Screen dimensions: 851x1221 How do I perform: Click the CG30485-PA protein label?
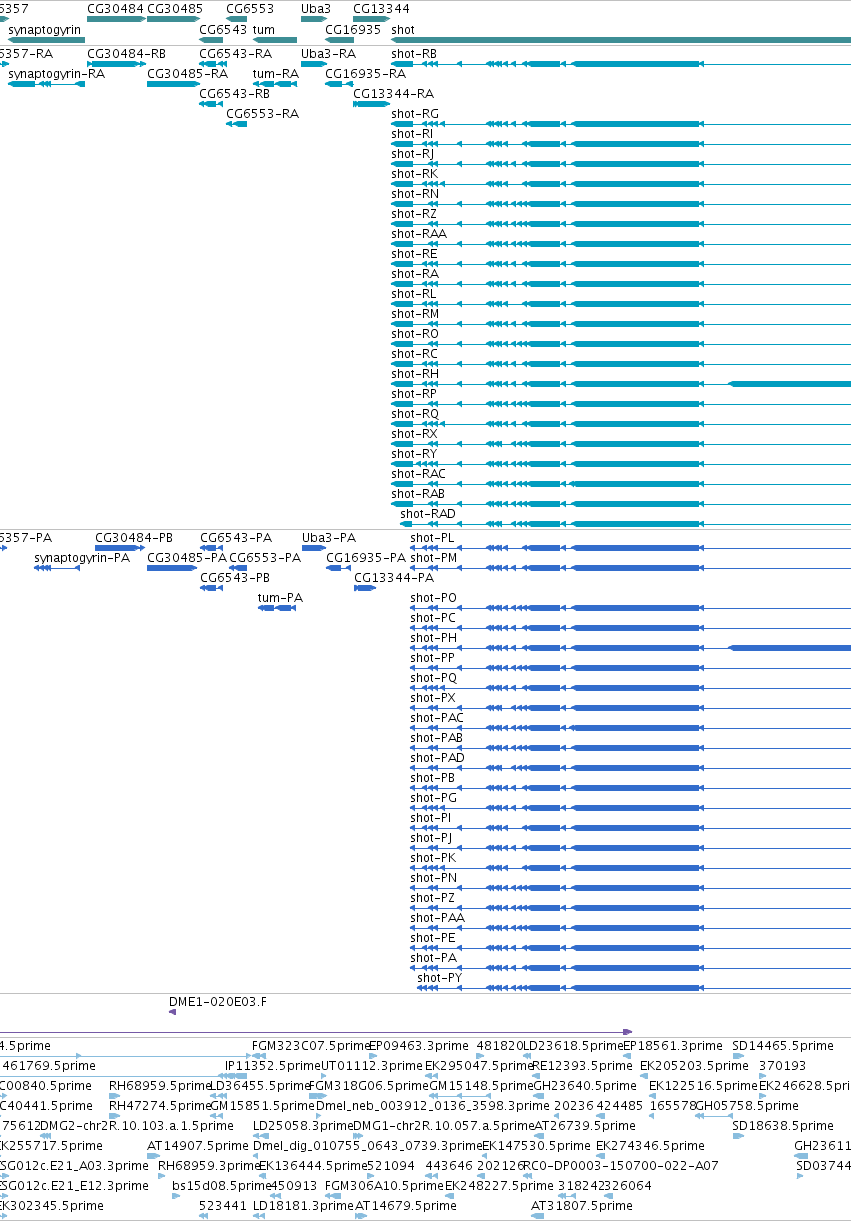[187, 558]
